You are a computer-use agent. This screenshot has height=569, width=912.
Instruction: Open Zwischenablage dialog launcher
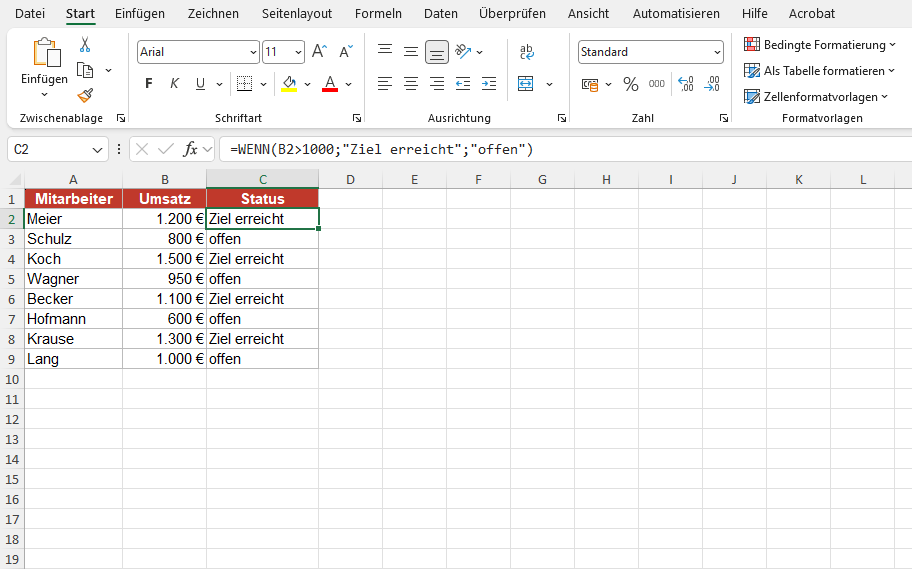point(121,118)
